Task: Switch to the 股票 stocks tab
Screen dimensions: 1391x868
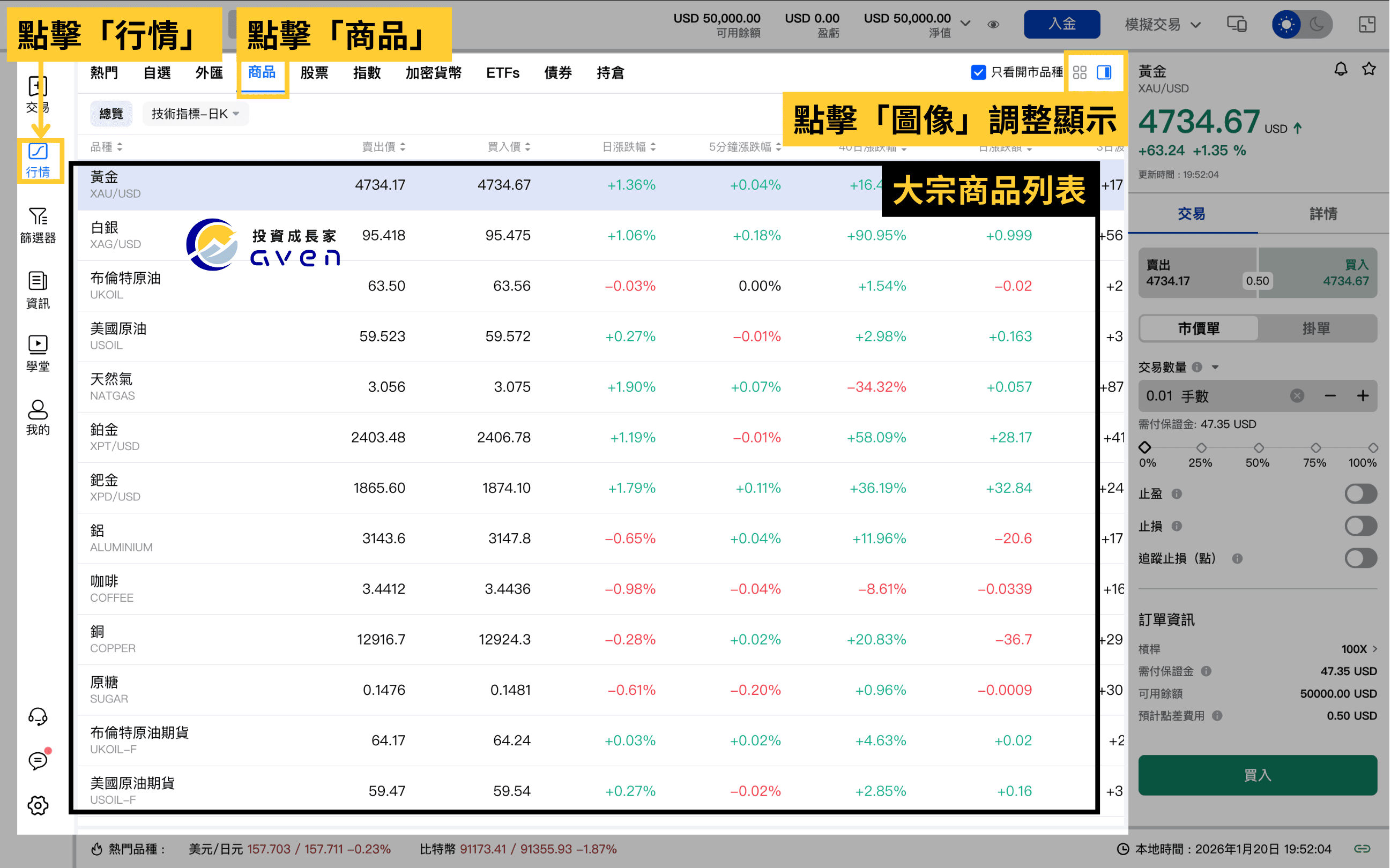Action: pyautogui.click(x=314, y=72)
